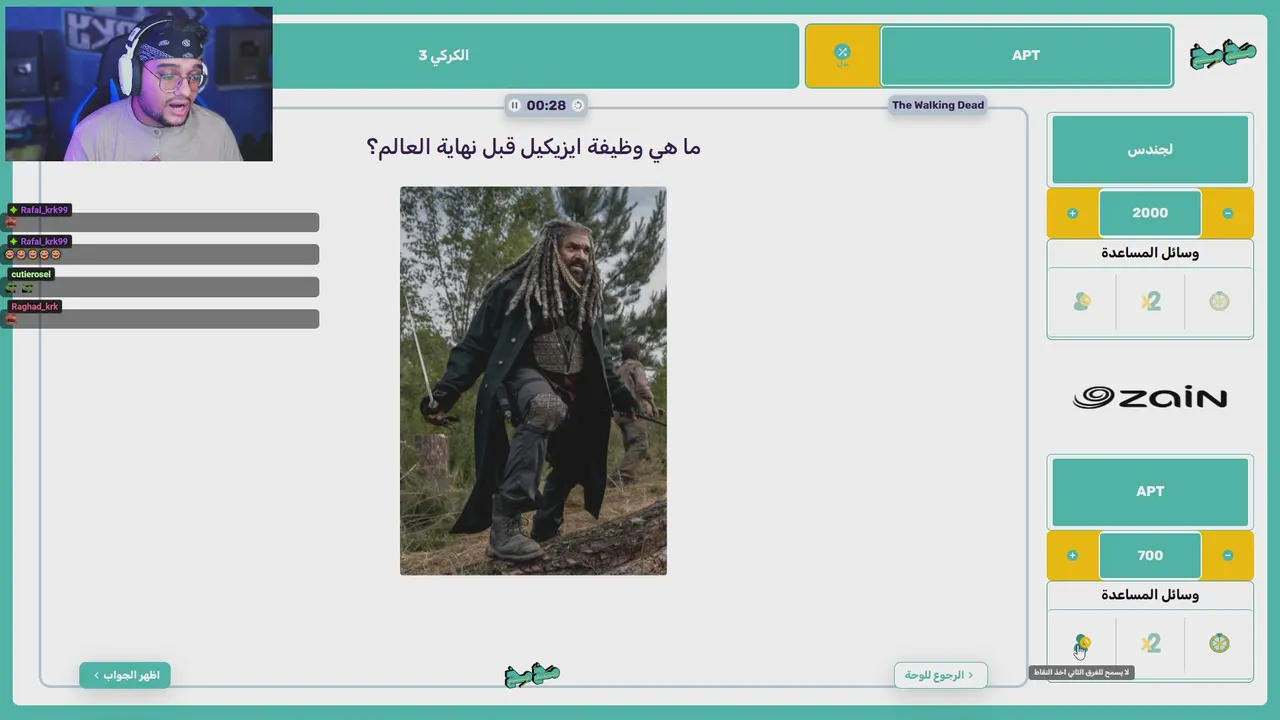The image size is (1280, 720).
Task: Click وسائل المساعدة heading under 700 score
Action: (x=1150, y=595)
